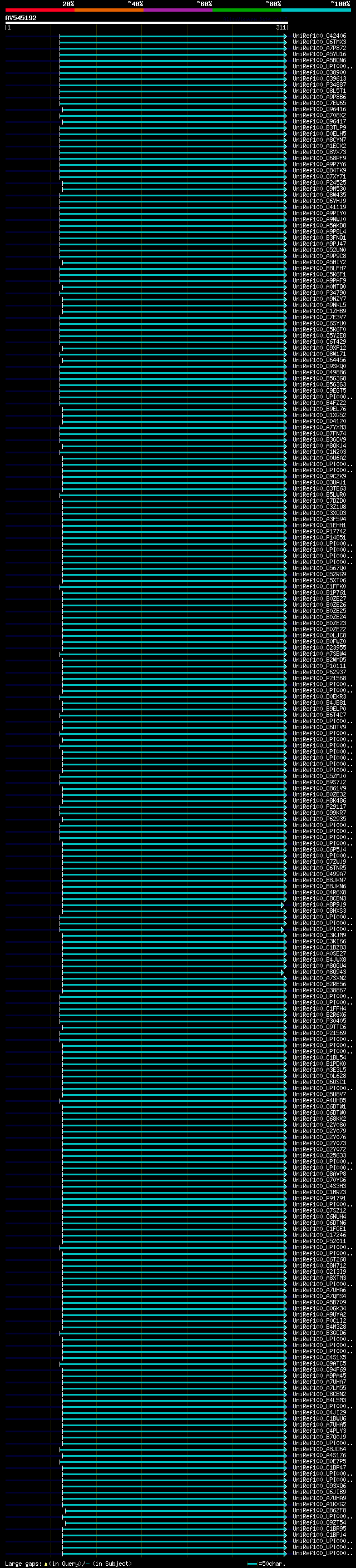Select the UniRef100_B4JWX8 label
Image resolution: width=356 pixels, height=1568 pixels.
coord(319,960)
